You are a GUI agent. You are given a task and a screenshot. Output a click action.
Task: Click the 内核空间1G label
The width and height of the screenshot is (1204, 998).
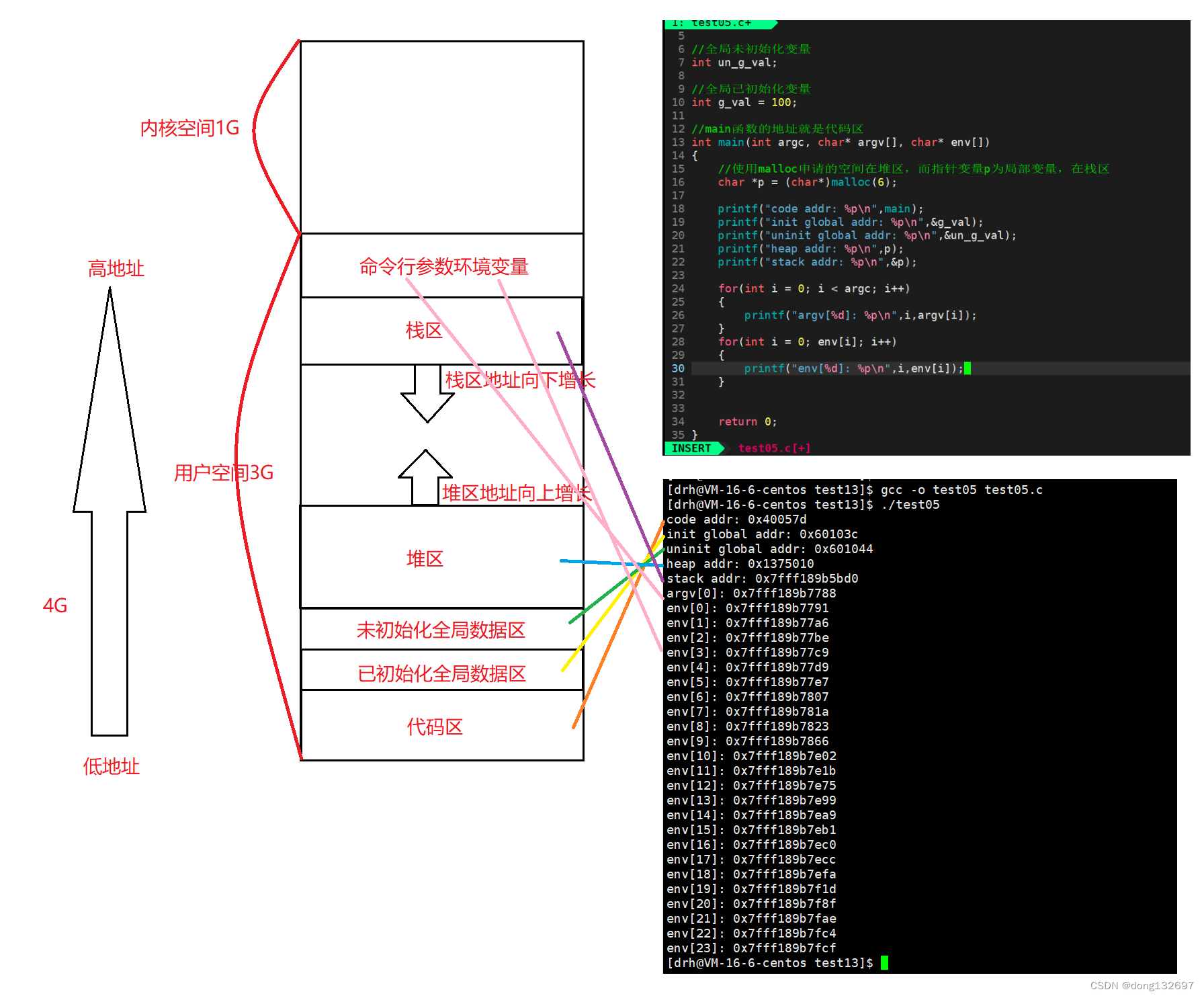[x=189, y=128]
